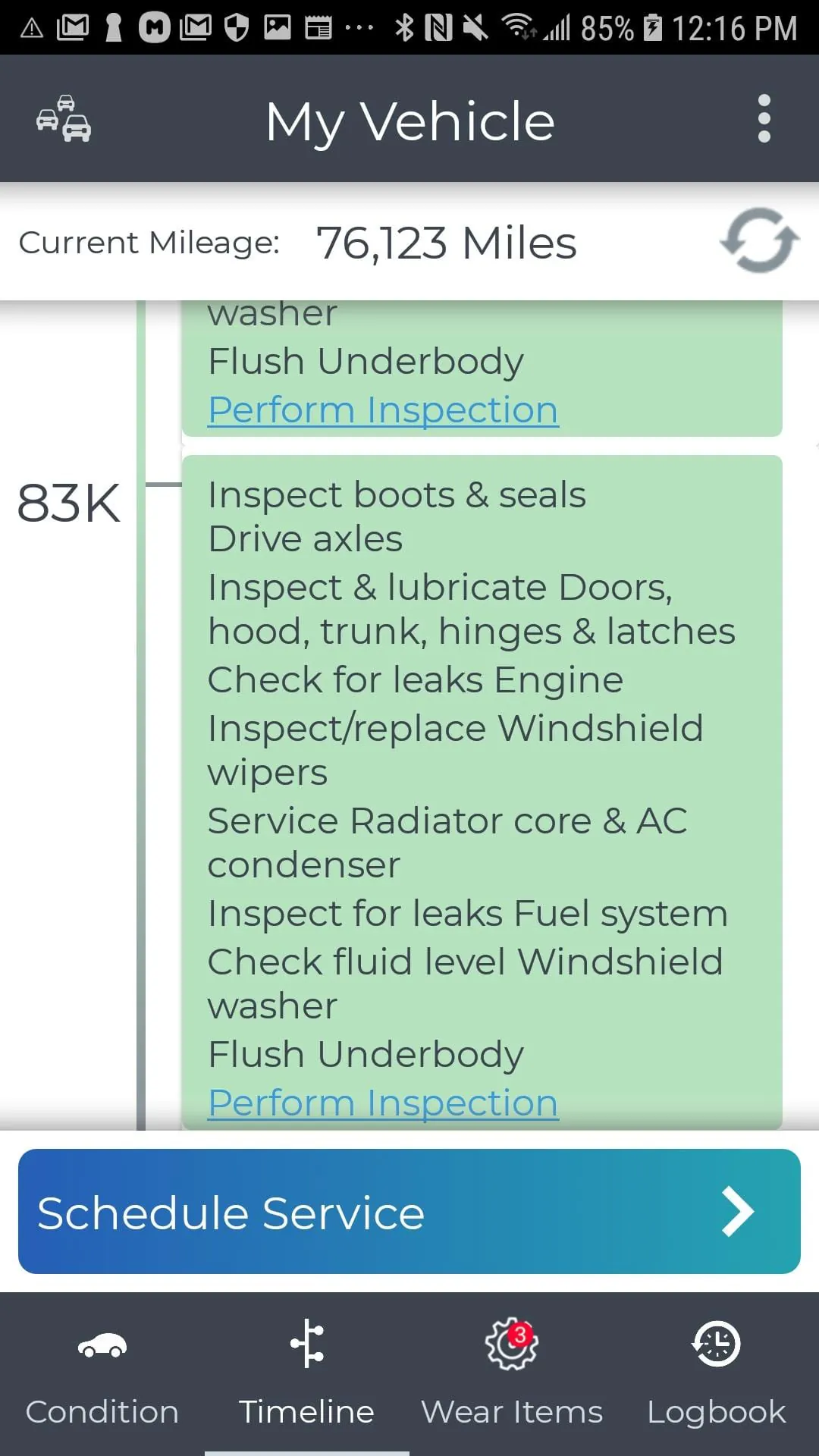Tap the Bluetooth status icon
Viewport: 819px width, 1456px height.
(x=404, y=28)
